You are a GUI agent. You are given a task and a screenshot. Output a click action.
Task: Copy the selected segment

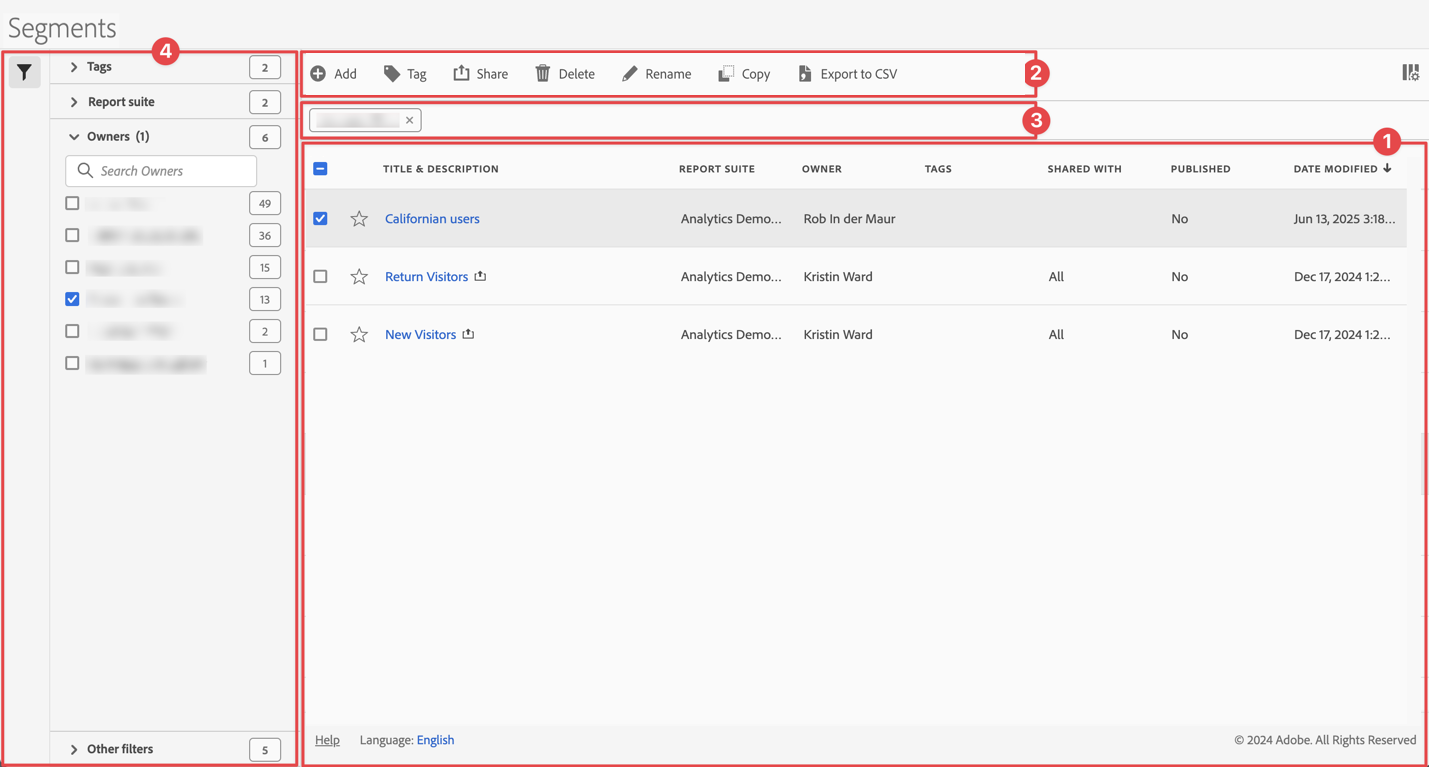(x=744, y=74)
